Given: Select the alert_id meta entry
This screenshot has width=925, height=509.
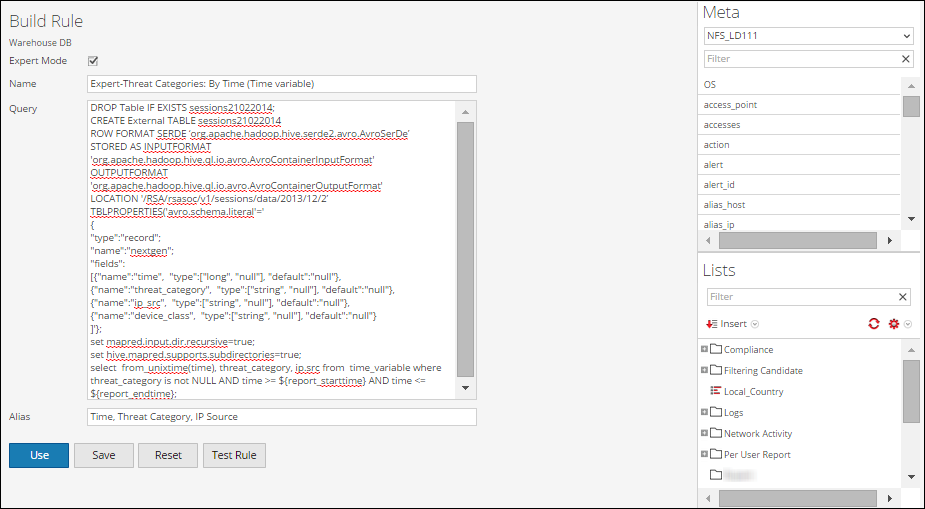Looking at the screenshot, I should 801,185.
